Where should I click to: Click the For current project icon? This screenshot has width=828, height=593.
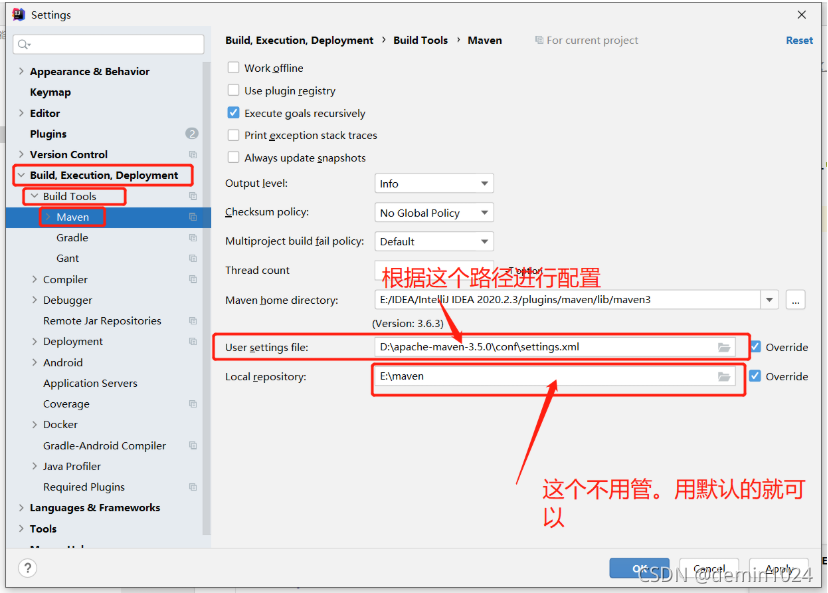(539, 40)
